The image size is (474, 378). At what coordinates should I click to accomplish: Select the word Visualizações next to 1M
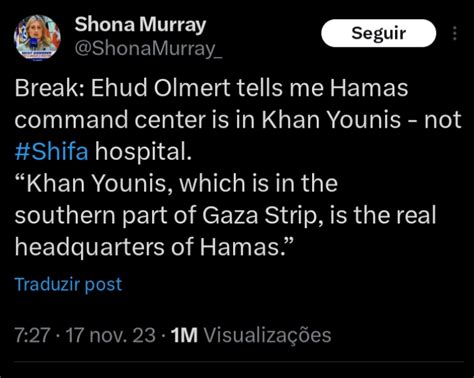click(x=267, y=335)
